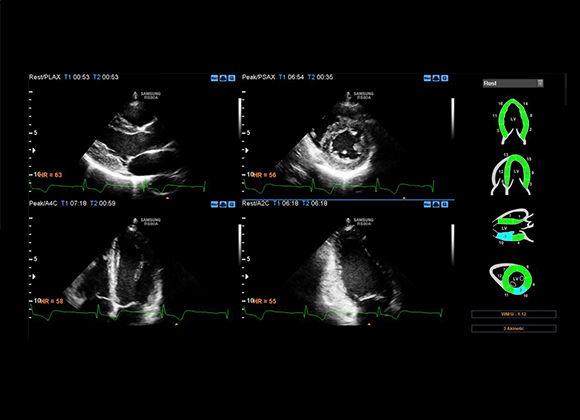This screenshot has height=420, width=580.
Task: Open the Rest stage dropdown
Action: pyautogui.click(x=513, y=83)
